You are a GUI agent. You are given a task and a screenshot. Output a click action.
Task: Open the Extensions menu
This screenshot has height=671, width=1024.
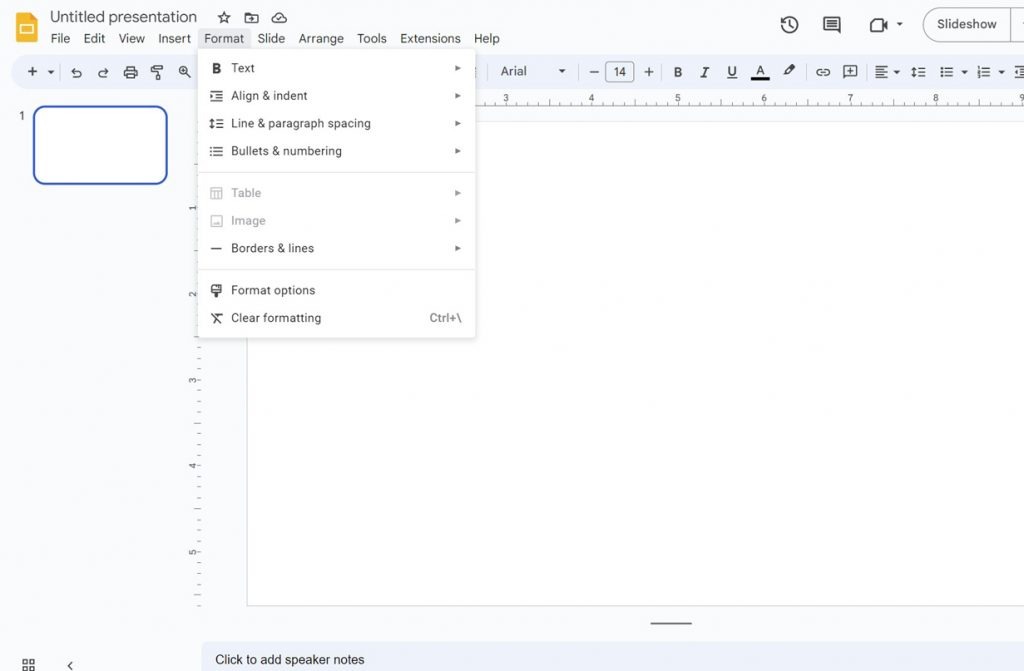click(430, 39)
